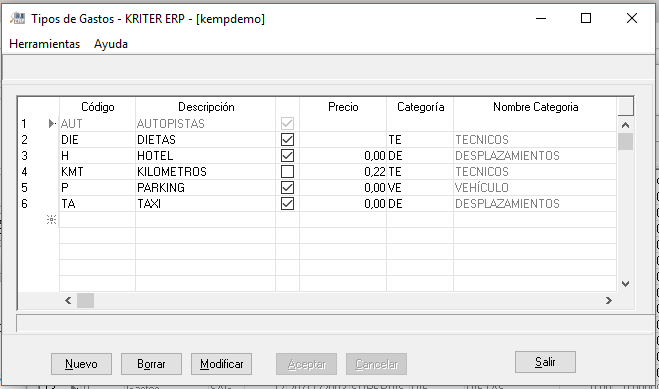Click the Precio column header
The width and height of the screenshot is (659, 389).
(x=343, y=107)
